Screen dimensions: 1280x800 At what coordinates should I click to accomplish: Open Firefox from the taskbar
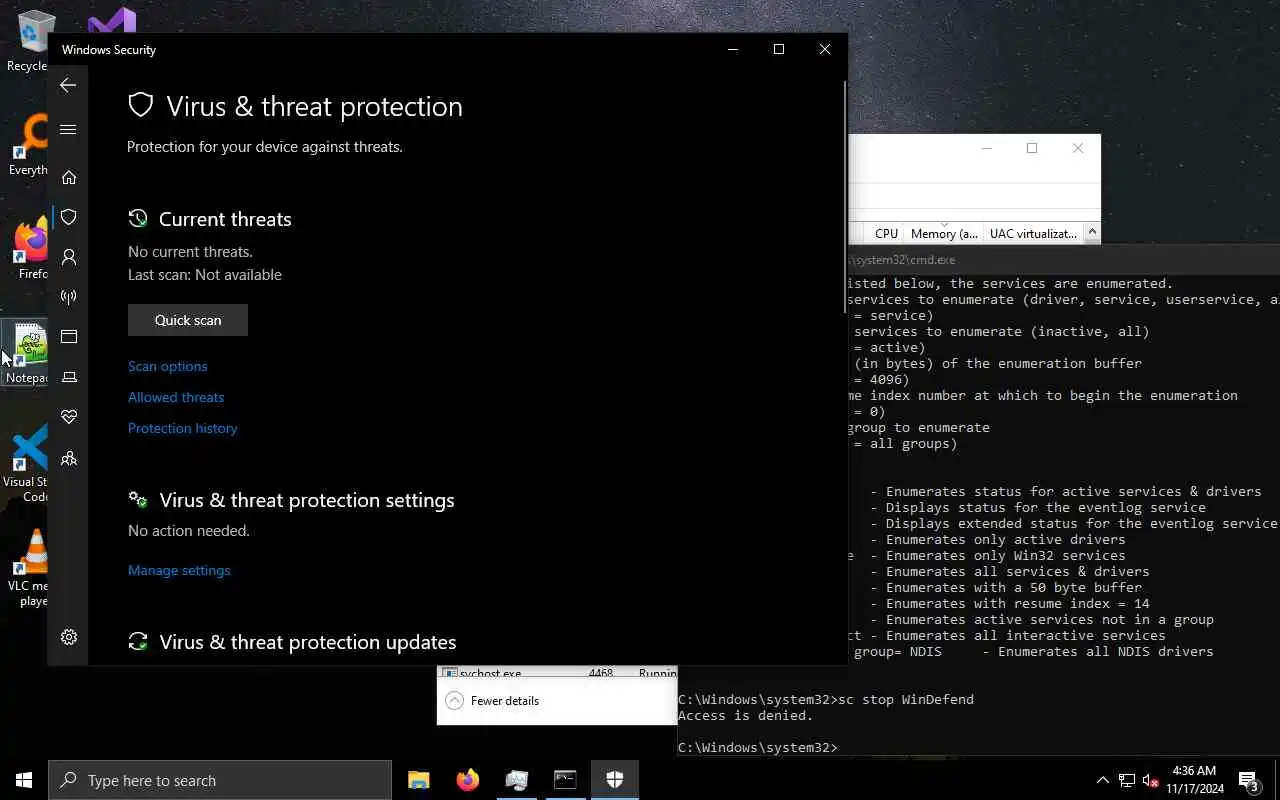point(467,780)
